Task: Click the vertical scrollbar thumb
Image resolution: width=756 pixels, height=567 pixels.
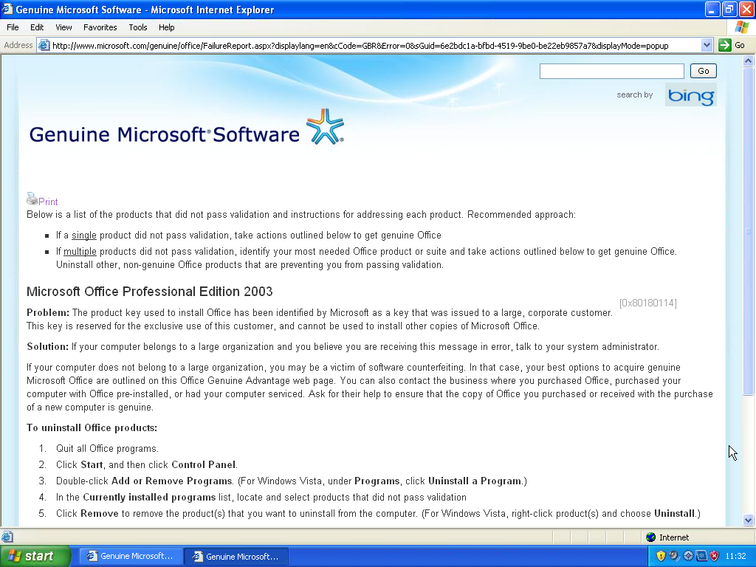Action: click(x=748, y=231)
